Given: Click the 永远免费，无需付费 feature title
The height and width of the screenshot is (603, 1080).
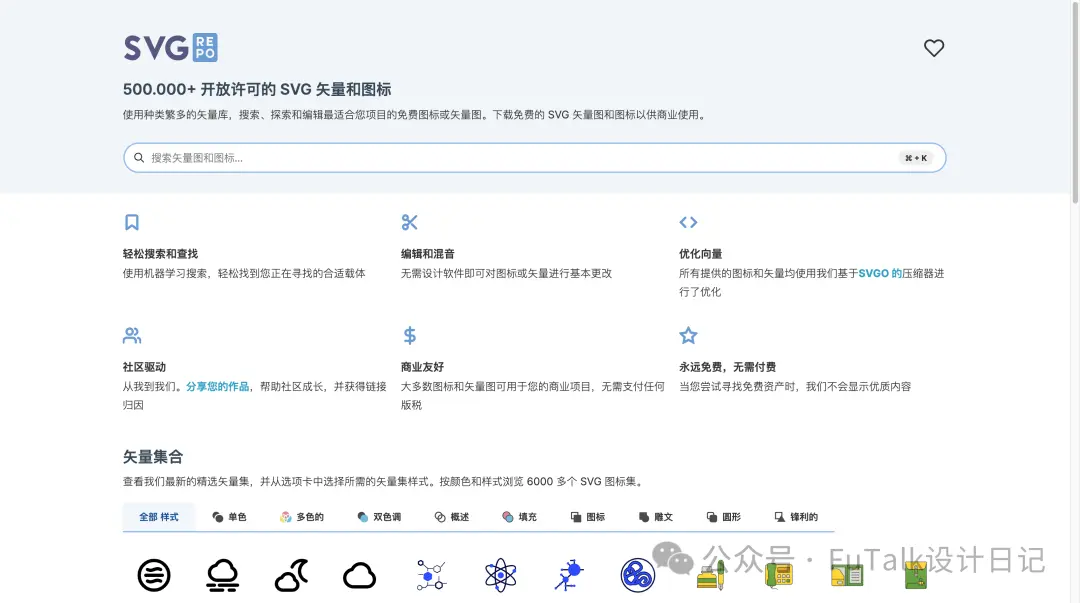Looking at the screenshot, I should [x=727, y=367].
